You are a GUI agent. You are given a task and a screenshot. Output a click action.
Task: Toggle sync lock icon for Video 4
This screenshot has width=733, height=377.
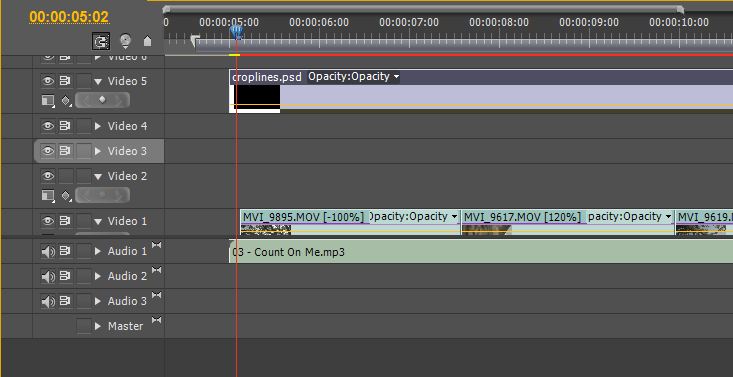pyautogui.click(x=65, y=126)
